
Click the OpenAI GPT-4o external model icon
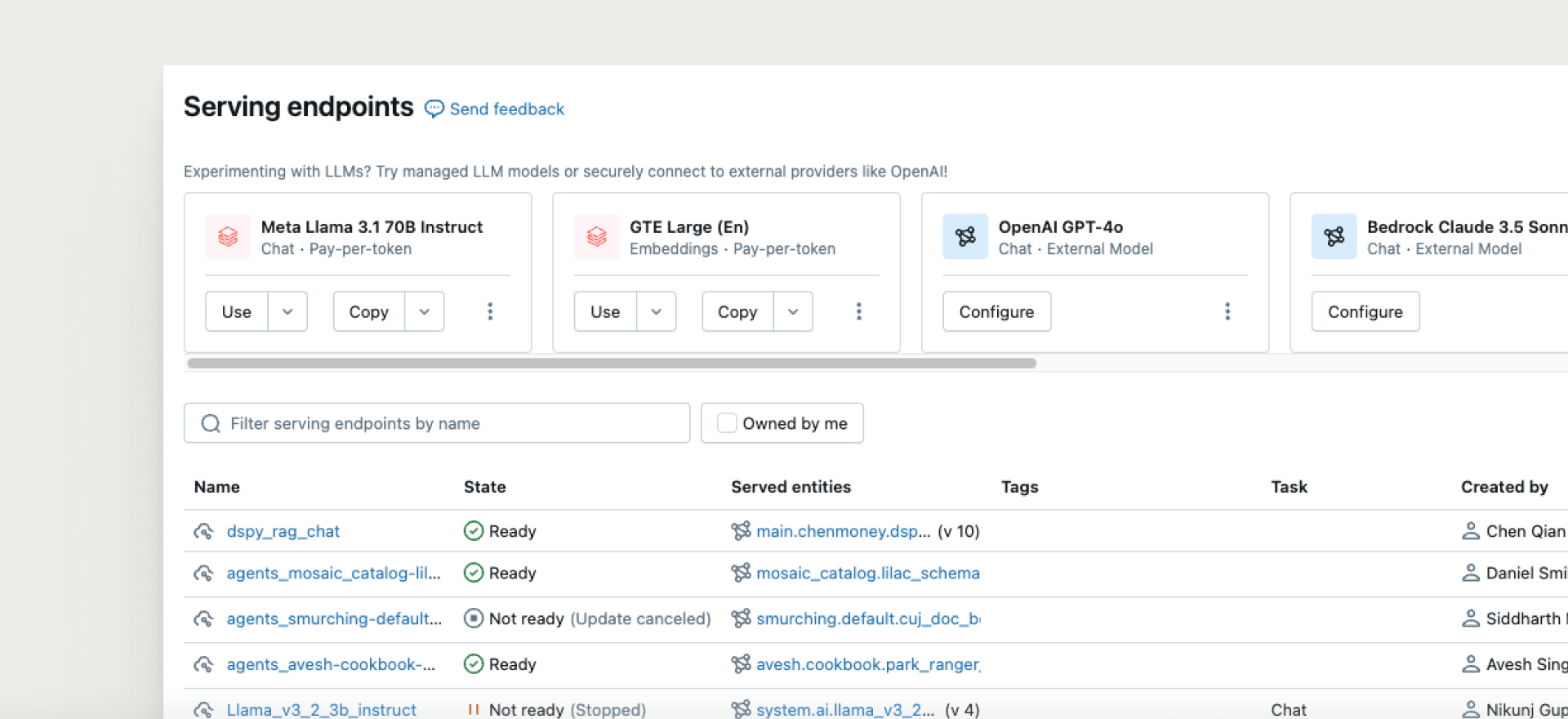click(x=965, y=237)
